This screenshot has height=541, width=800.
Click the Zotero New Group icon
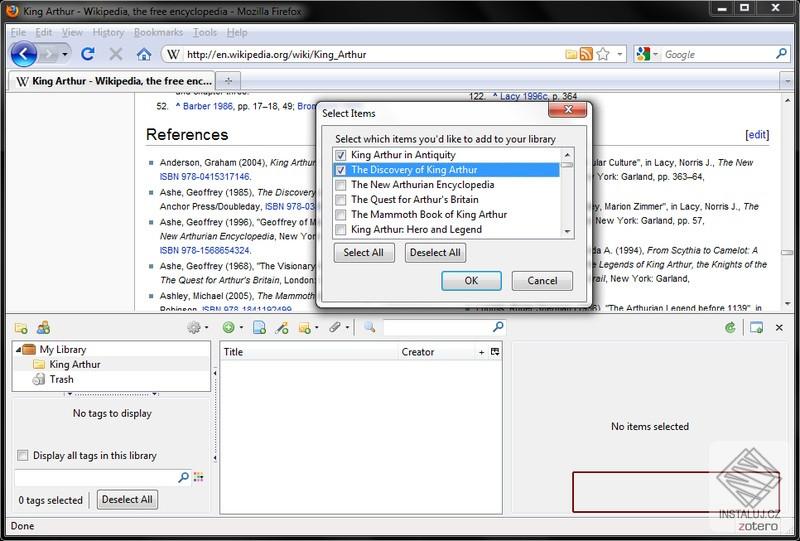tap(43, 327)
